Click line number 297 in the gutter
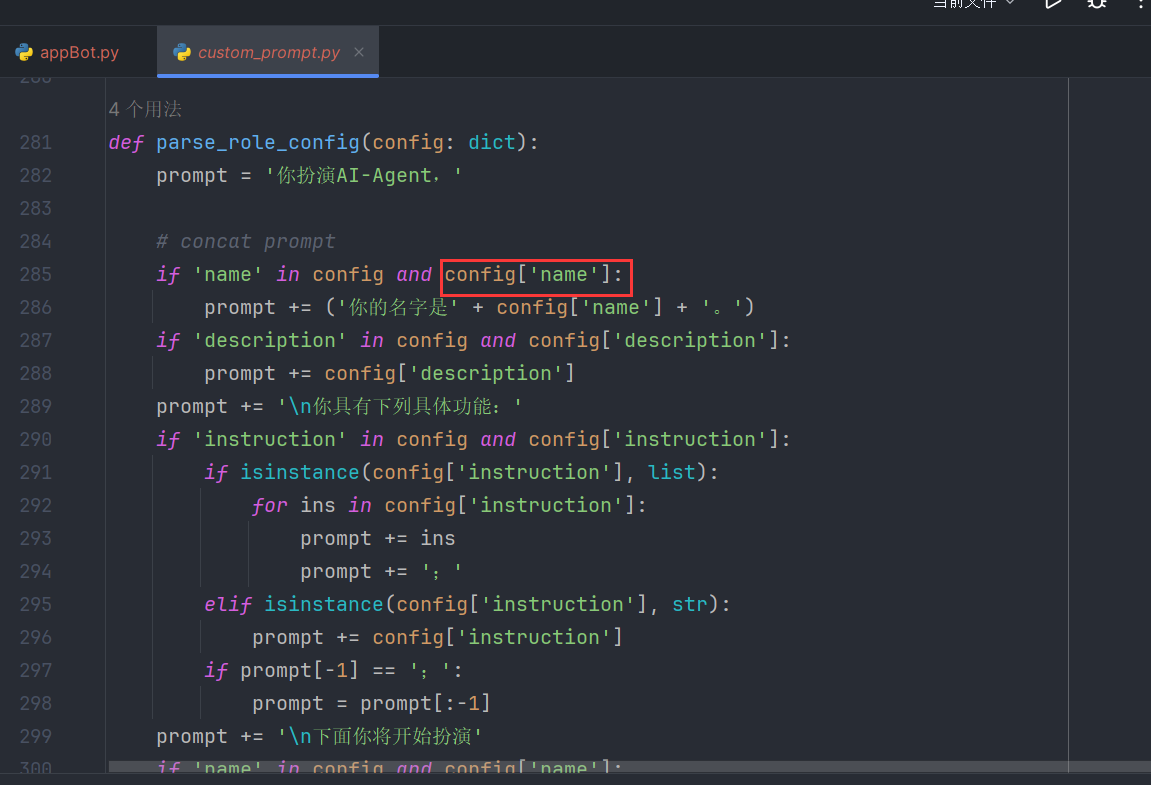The height and width of the screenshot is (785, 1151). tap(36, 670)
